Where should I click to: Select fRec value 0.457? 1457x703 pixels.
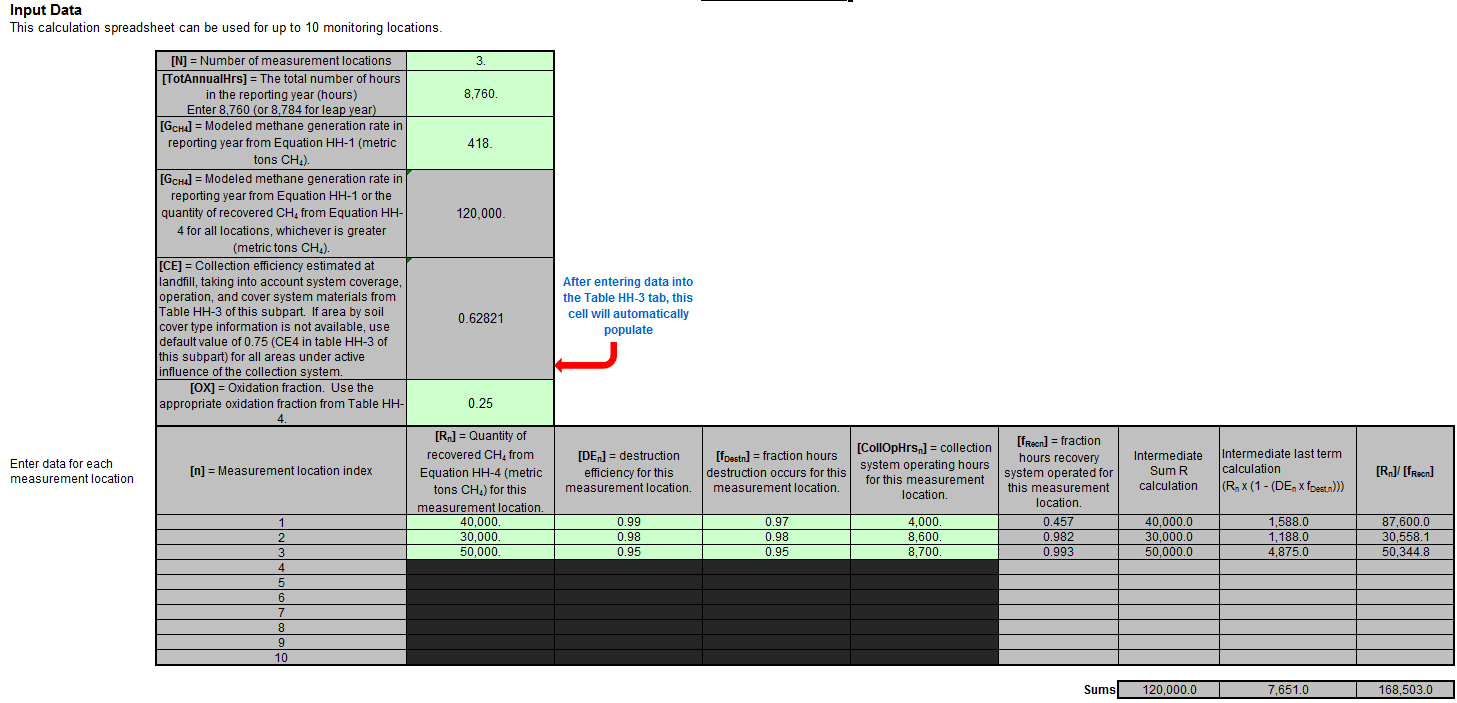(x=1058, y=522)
